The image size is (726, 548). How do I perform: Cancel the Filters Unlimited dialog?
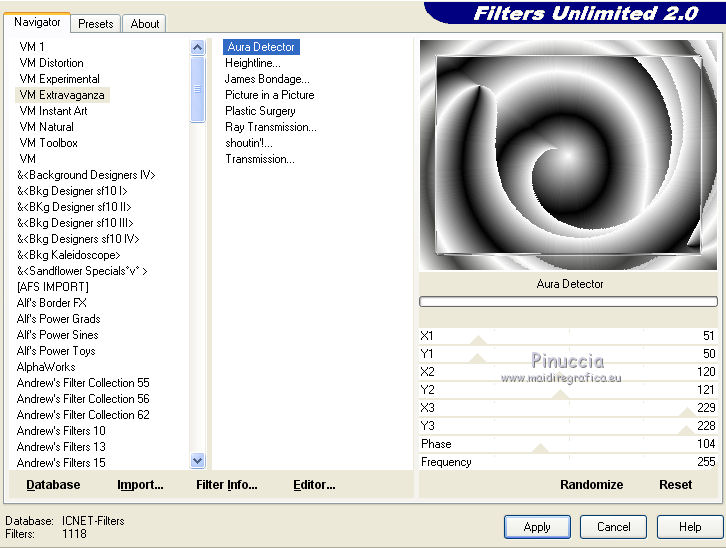(x=613, y=527)
